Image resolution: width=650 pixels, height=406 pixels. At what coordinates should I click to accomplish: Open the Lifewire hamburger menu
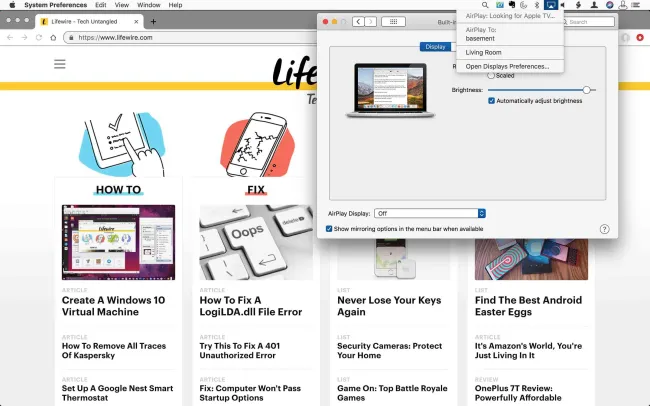pyautogui.click(x=60, y=63)
